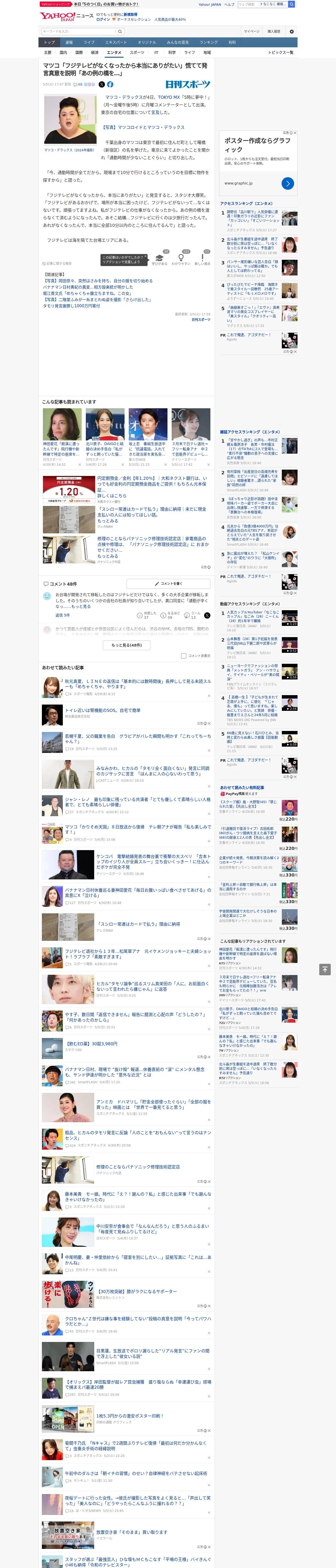Click the コメントを書く button

[x=168, y=584]
